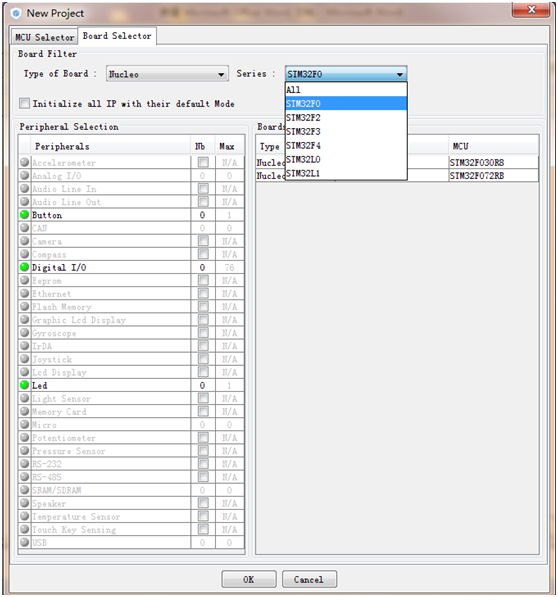Click the green indicator beside Button peripheral
This screenshot has height=597, width=558.
[24, 214]
